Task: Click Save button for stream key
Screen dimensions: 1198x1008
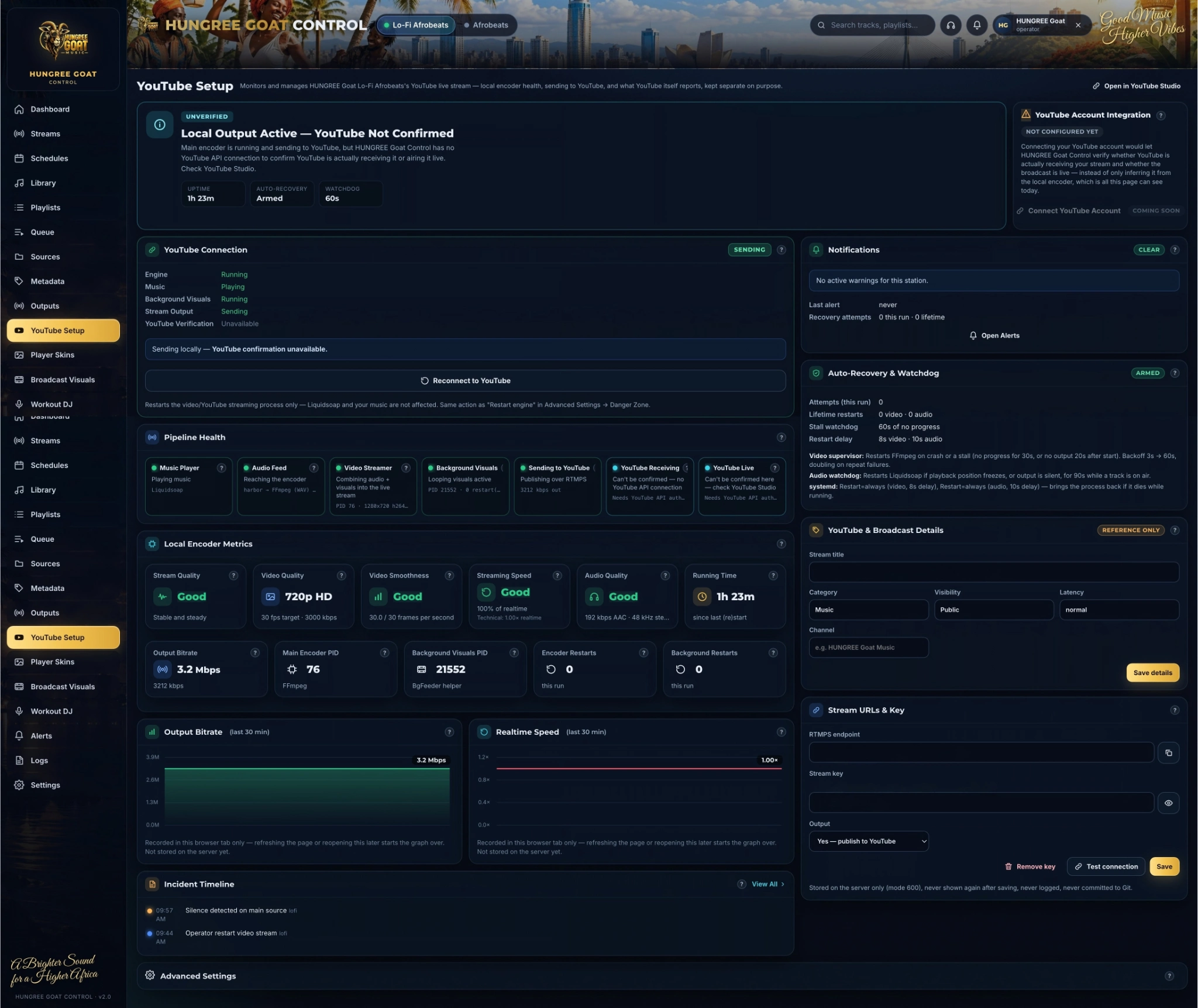Action: (x=1164, y=866)
